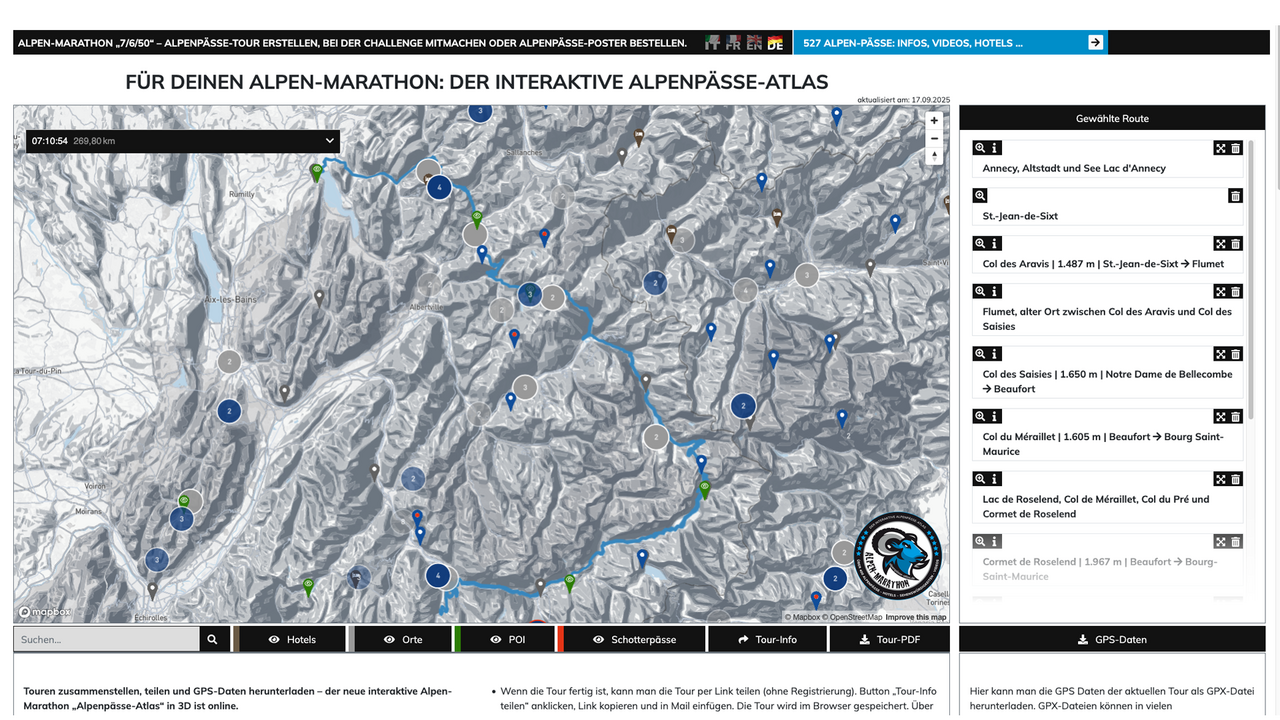
Task: Delete St.-Jean-de-Sixt from the route
Action: pyautogui.click(x=1235, y=196)
